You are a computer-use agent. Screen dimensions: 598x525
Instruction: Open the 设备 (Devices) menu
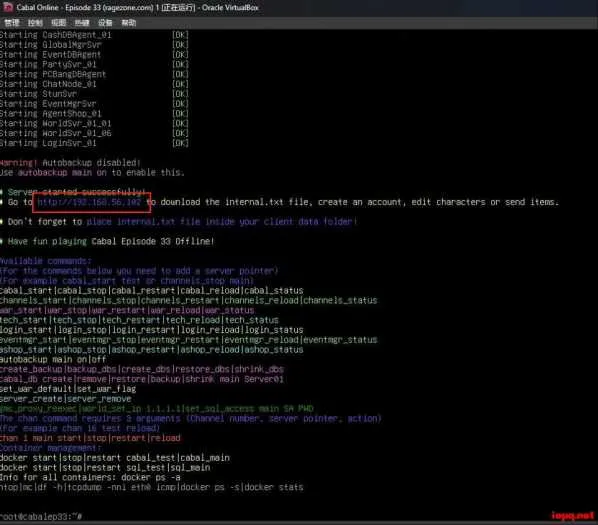(x=105, y=23)
